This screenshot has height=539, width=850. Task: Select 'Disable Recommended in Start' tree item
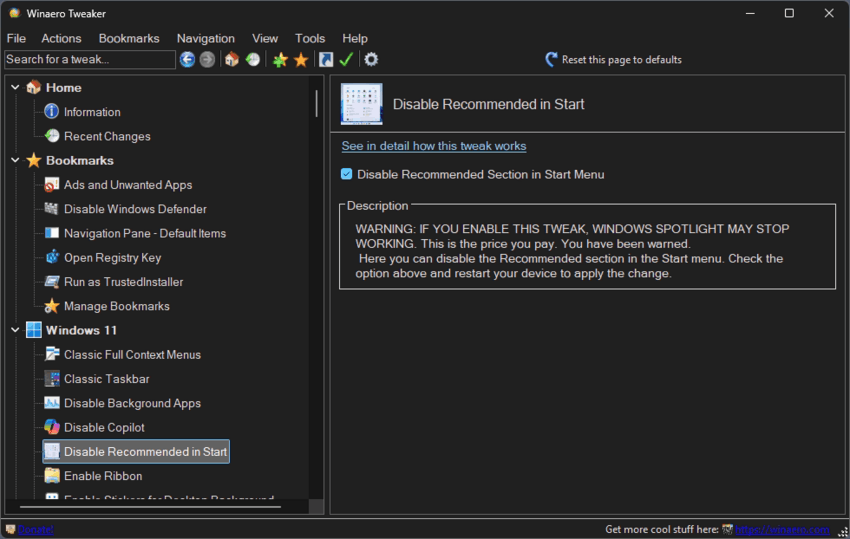[x=136, y=451]
